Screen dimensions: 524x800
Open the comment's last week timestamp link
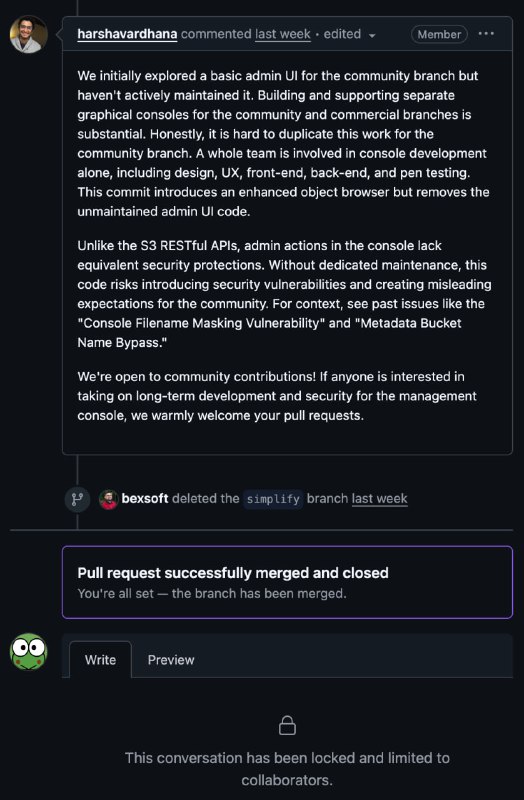point(283,34)
